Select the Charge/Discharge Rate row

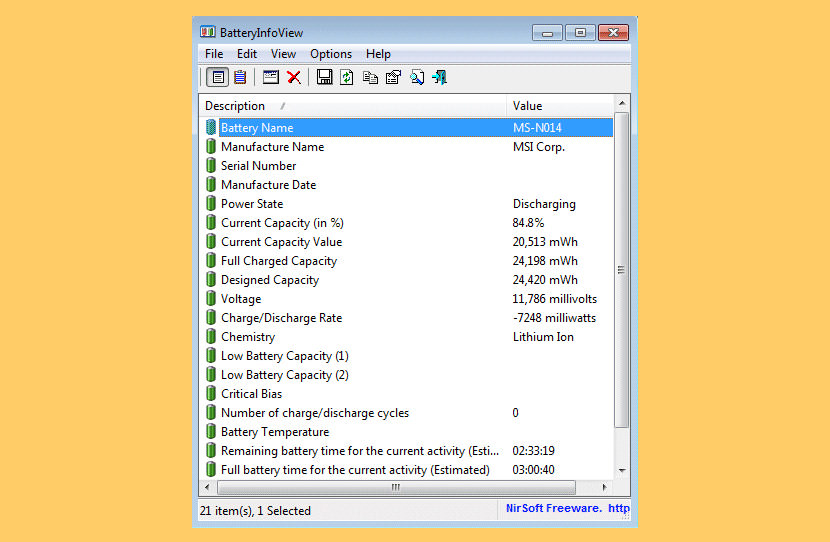click(407, 318)
